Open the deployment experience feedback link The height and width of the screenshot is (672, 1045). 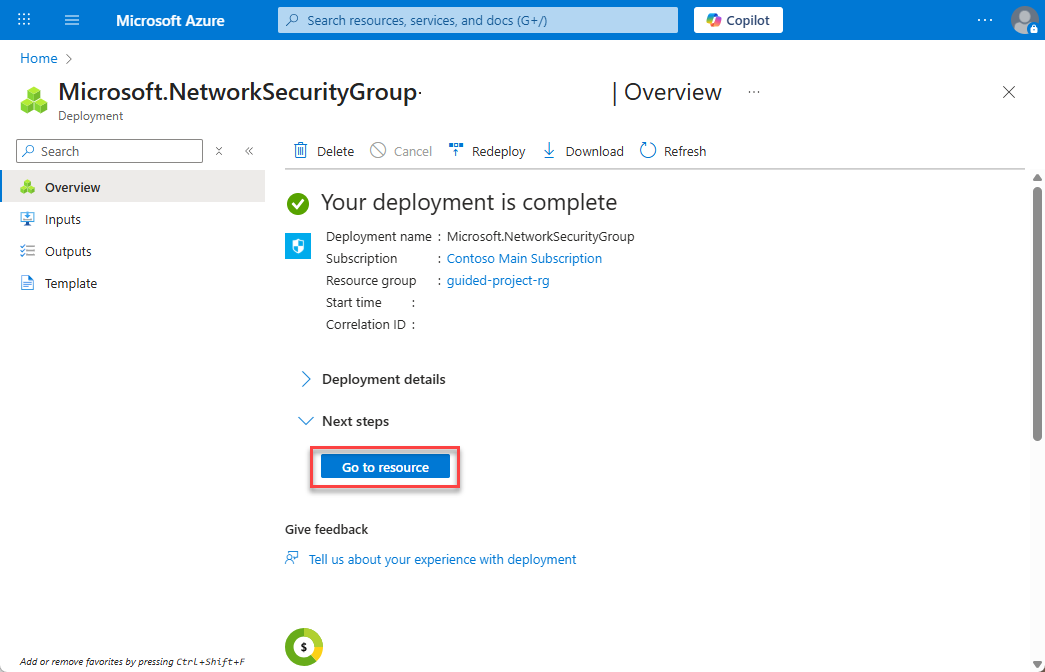(x=442, y=559)
